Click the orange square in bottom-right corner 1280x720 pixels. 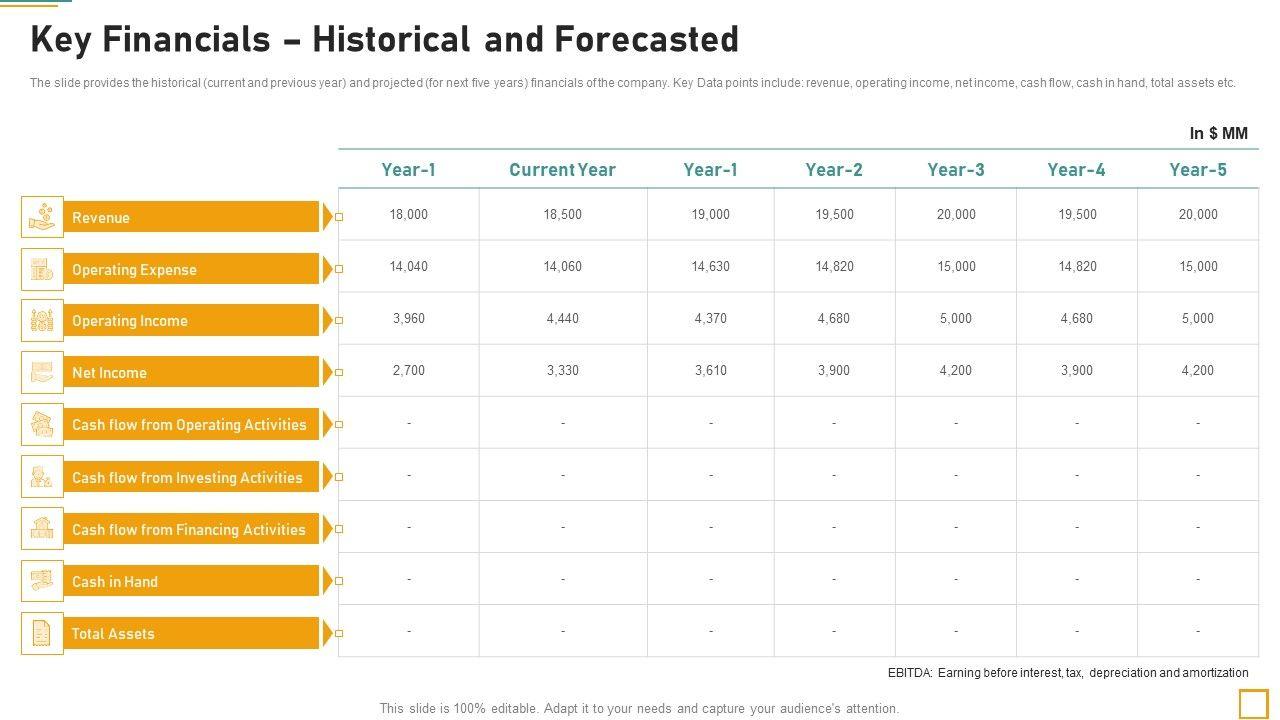pyautogui.click(x=1253, y=704)
